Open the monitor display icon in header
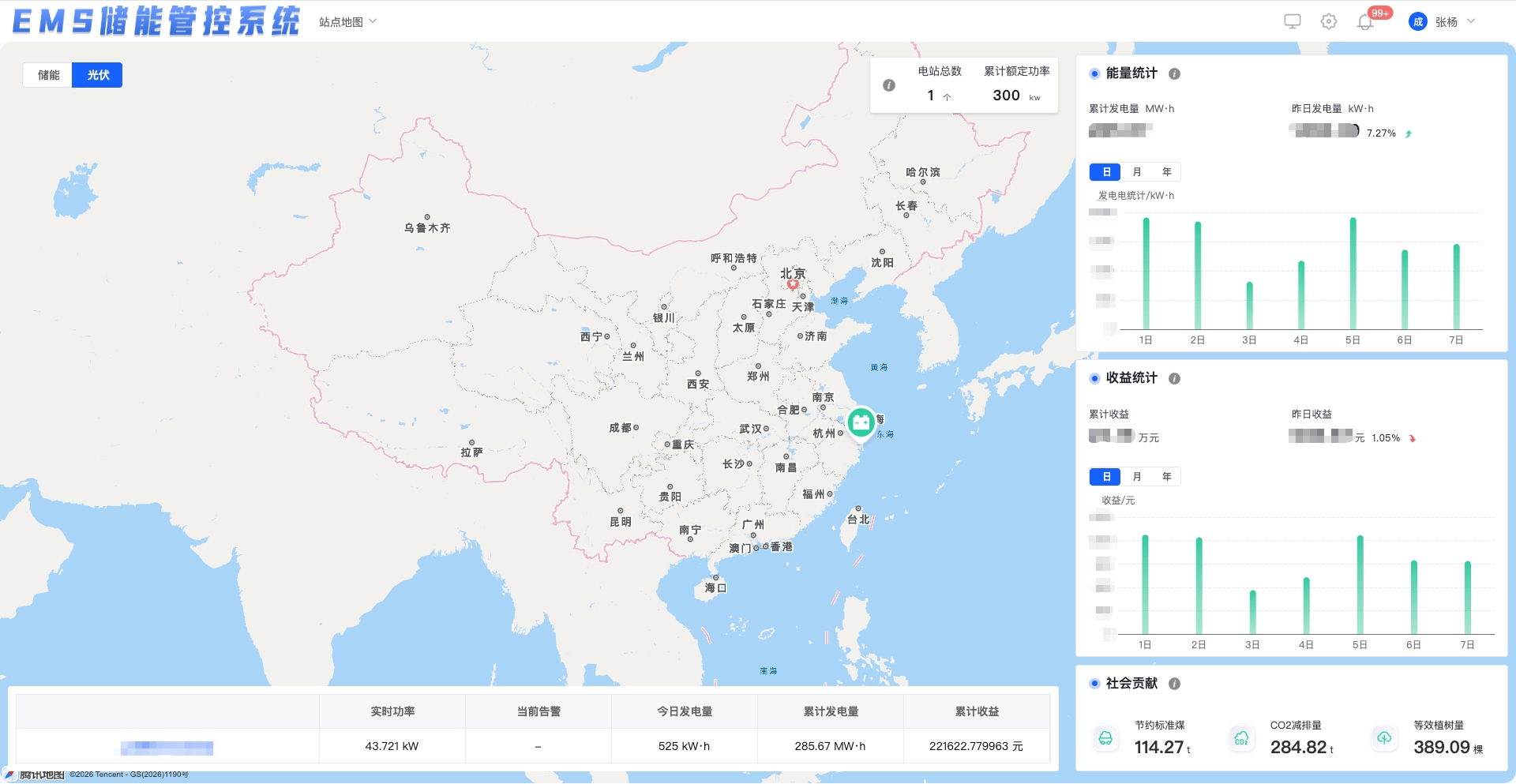Screen dimensions: 1516x784 [1293, 21]
